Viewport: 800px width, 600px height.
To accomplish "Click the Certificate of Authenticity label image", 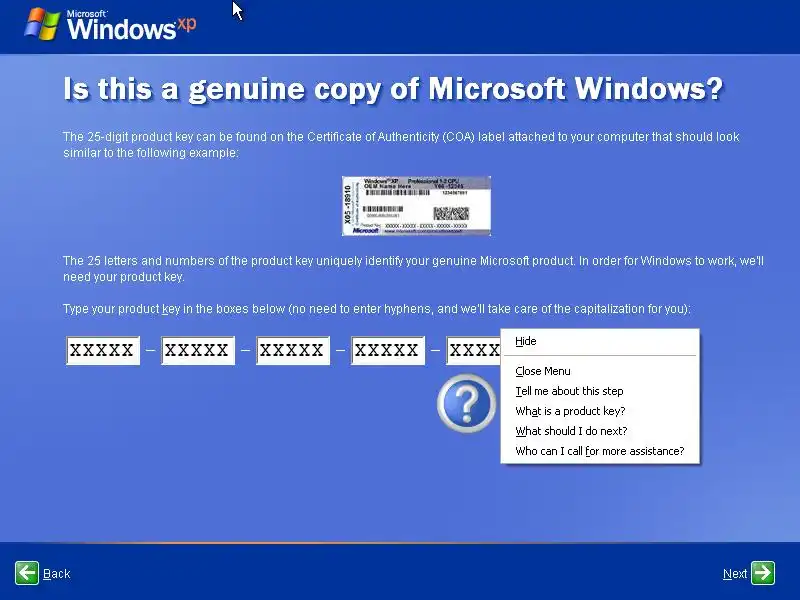I will 416,206.
